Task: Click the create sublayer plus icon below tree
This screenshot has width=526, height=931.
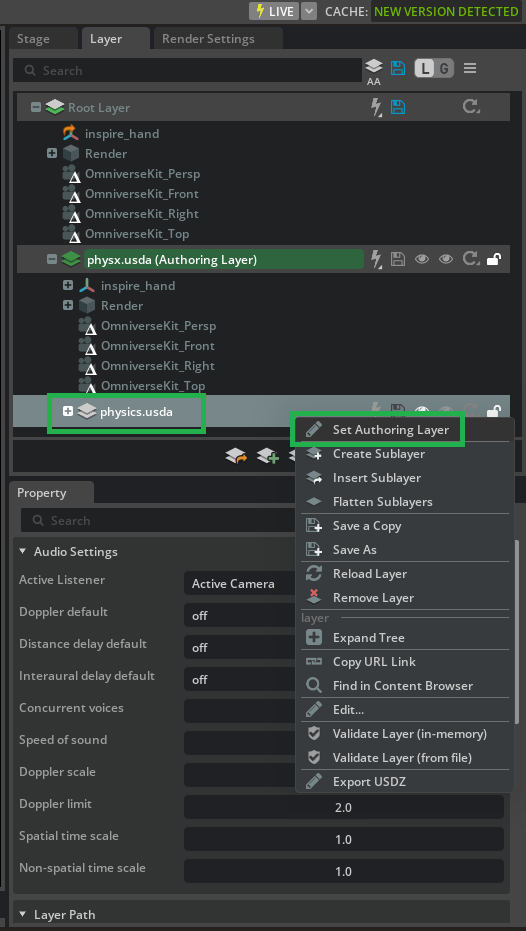Action: (x=268, y=456)
